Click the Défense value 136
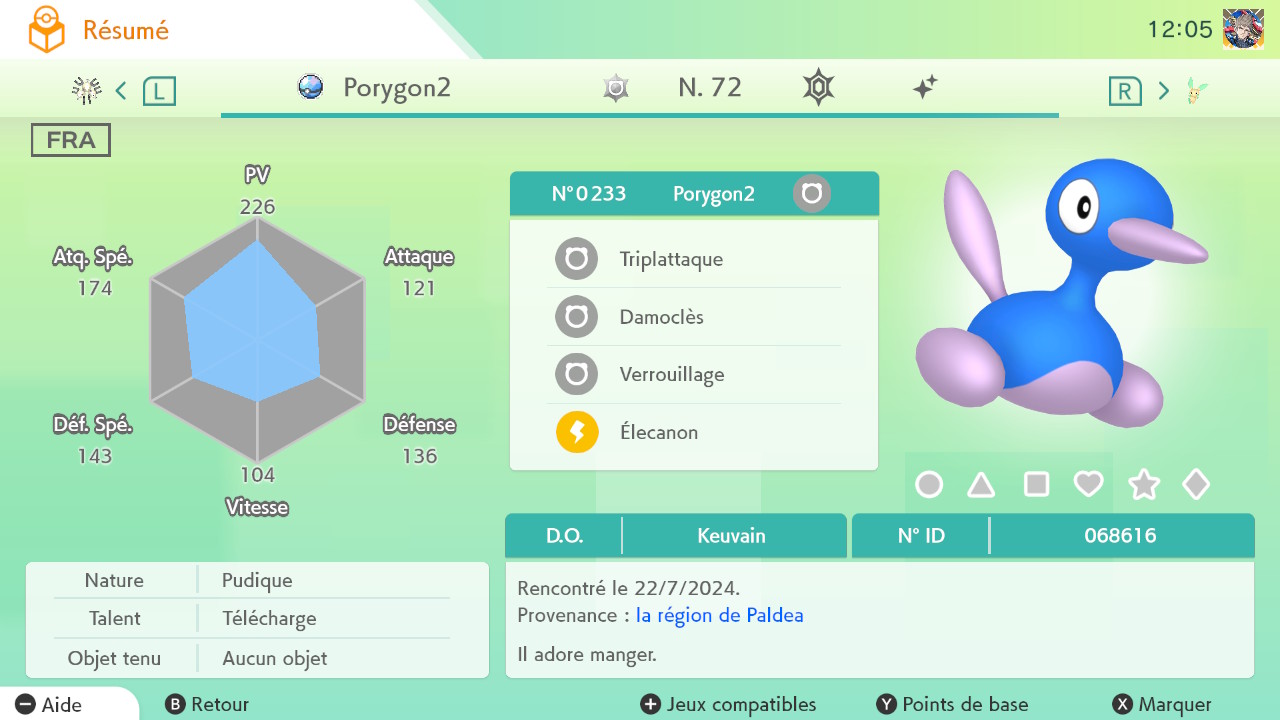 [x=419, y=456]
